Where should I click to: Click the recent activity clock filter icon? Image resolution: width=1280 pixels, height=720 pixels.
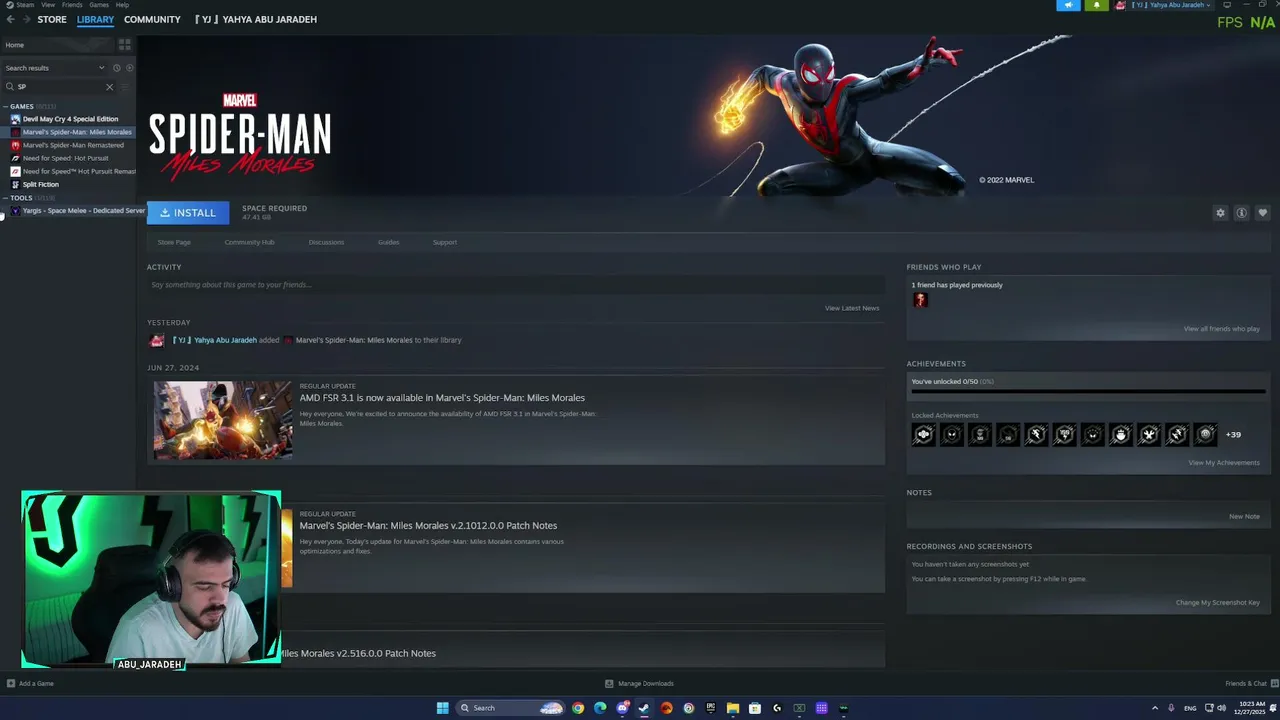click(116, 68)
